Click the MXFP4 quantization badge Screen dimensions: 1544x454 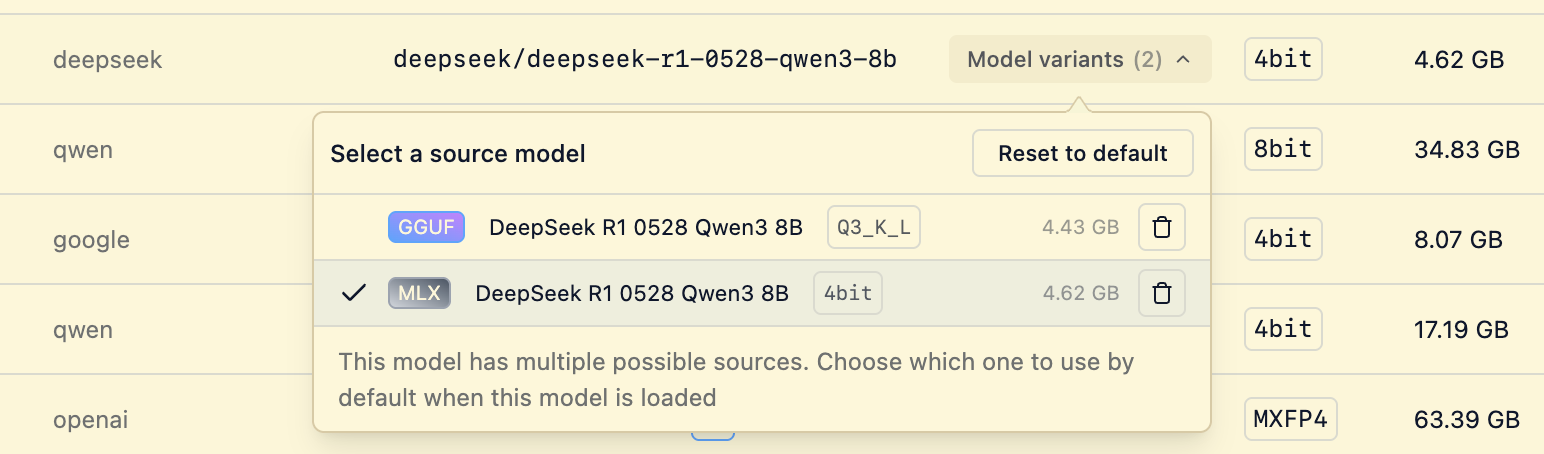click(x=1290, y=419)
